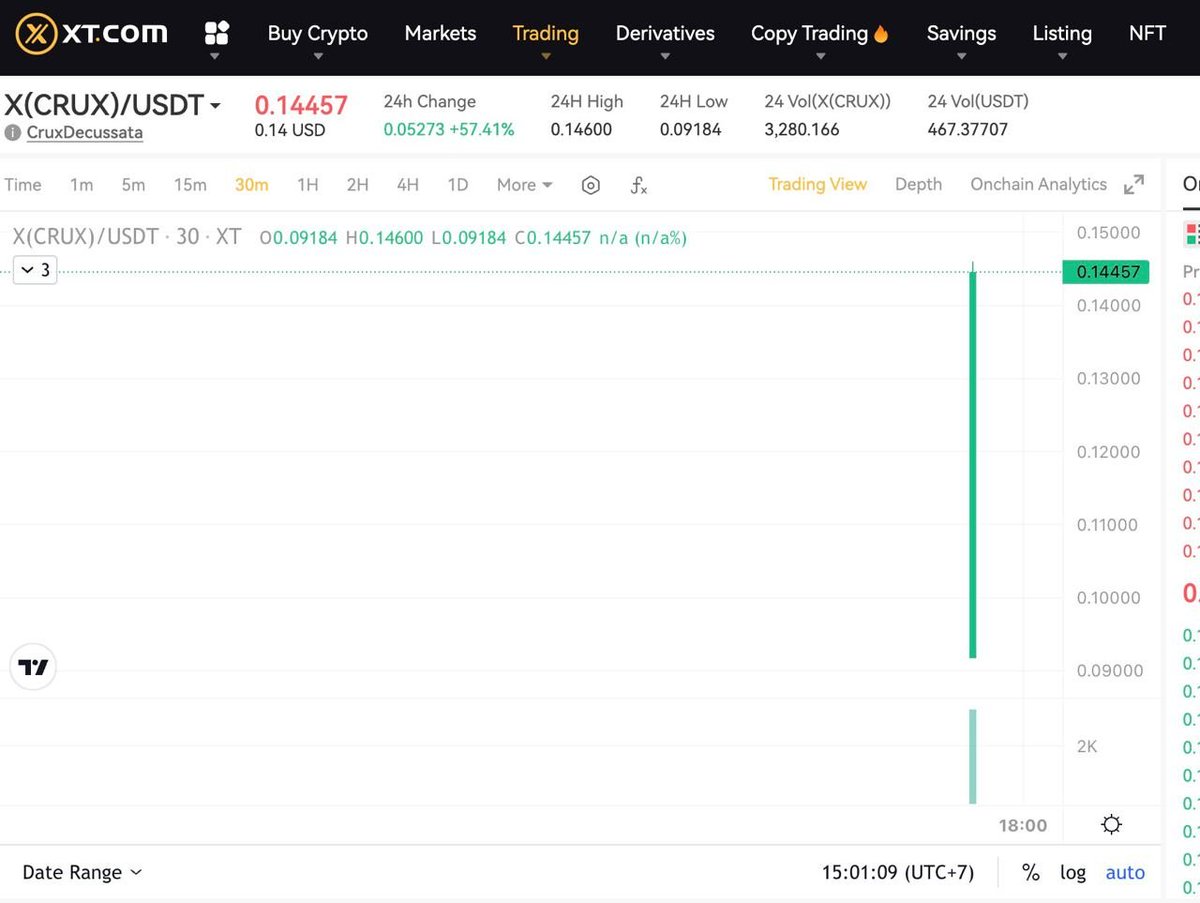This screenshot has width=1200, height=903.
Task: Click the 24 Vol value 3,280.166
Action: point(802,129)
